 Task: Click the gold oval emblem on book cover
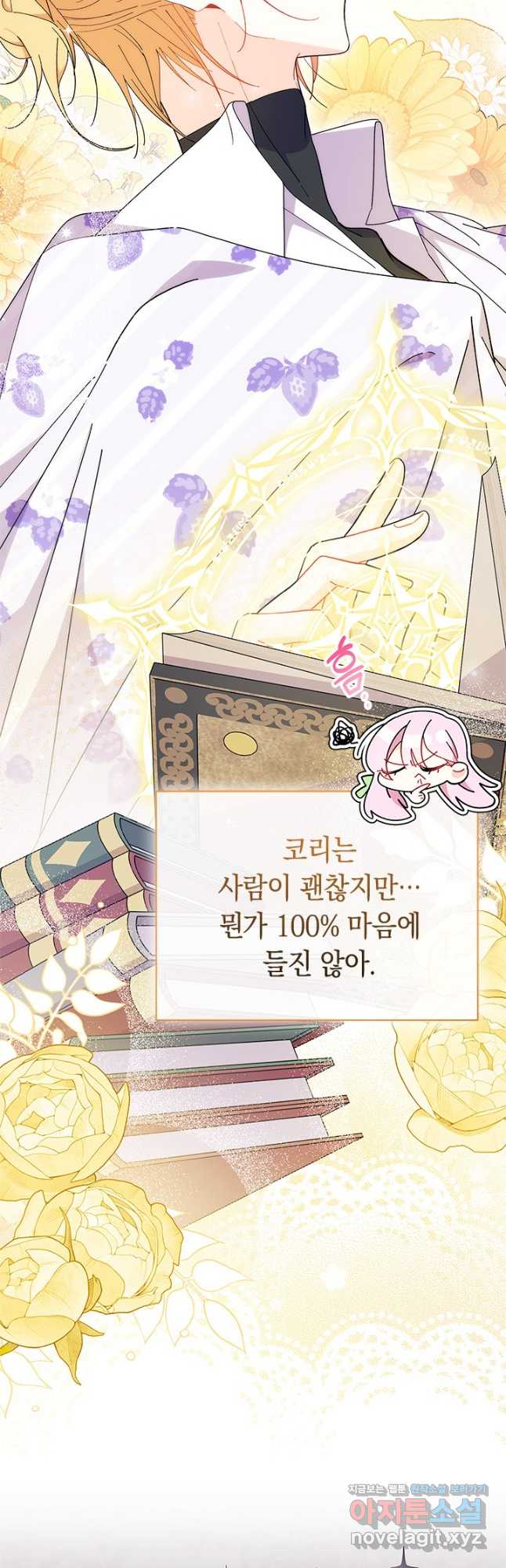(x=240, y=742)
